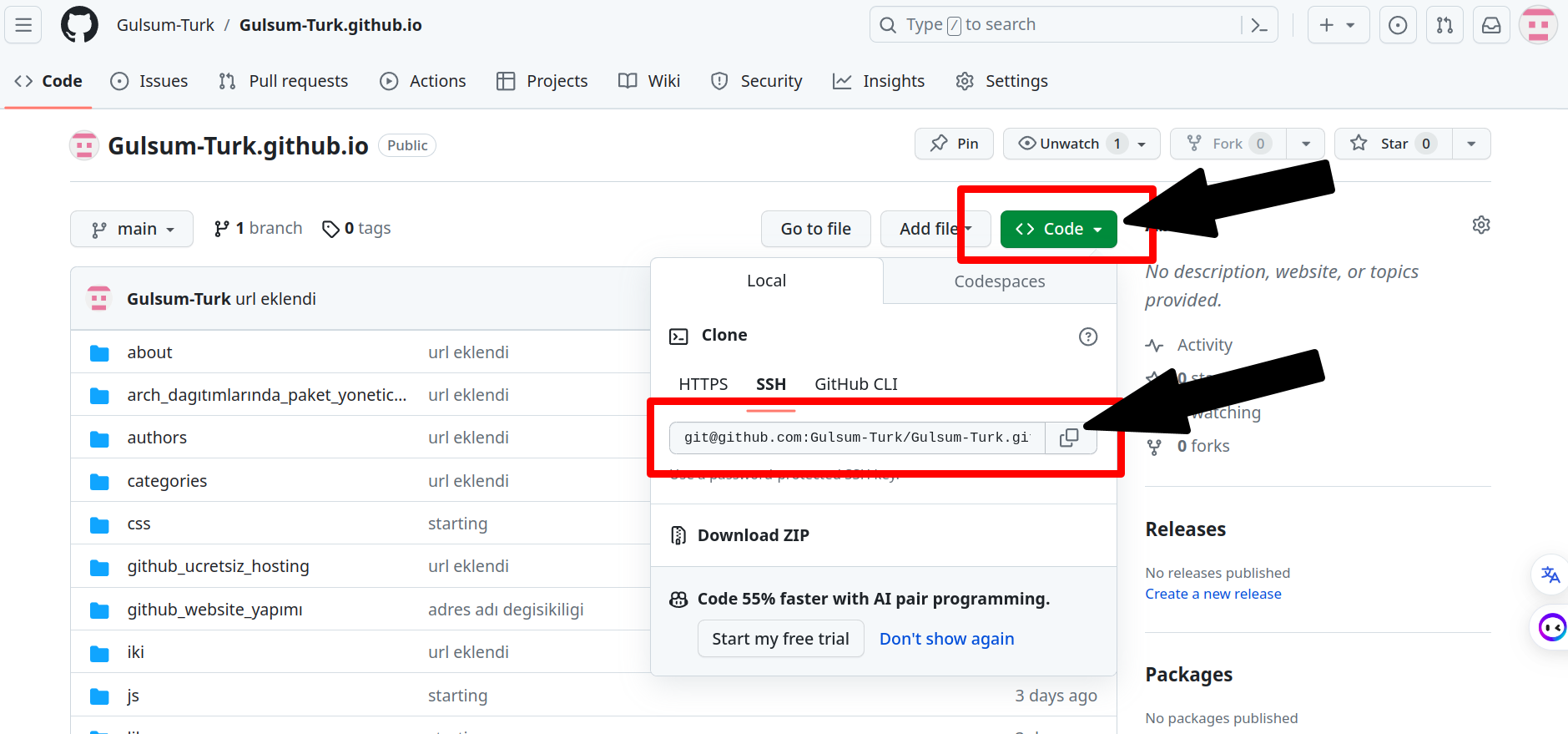The image size is (1568, 734).
Task: Open the iki folder
Action: tap(135, 652)
